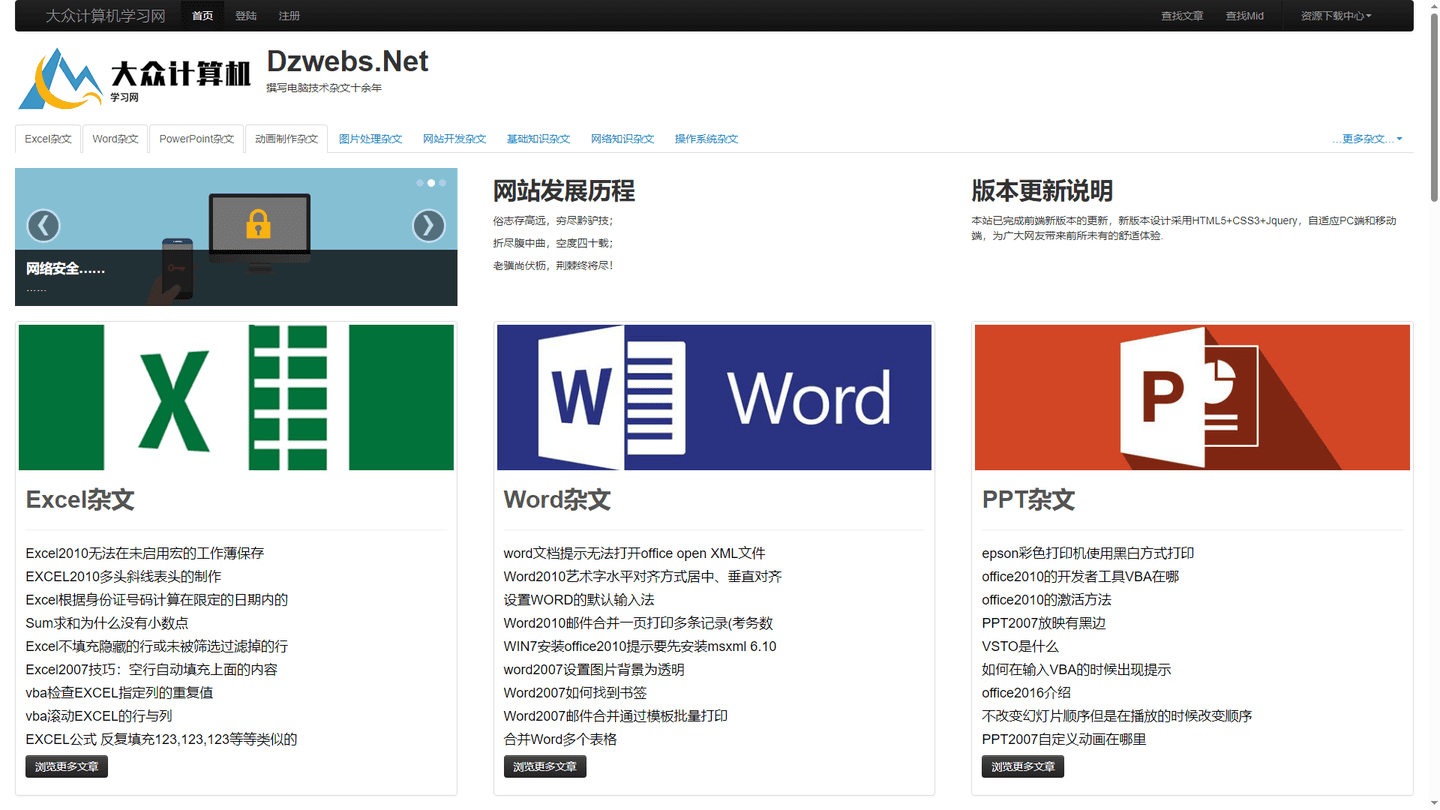Open article office2010的激活方法
The width and height of the screenshot is (1440, 810).
pyautogui.click(x=1047, y=600)
